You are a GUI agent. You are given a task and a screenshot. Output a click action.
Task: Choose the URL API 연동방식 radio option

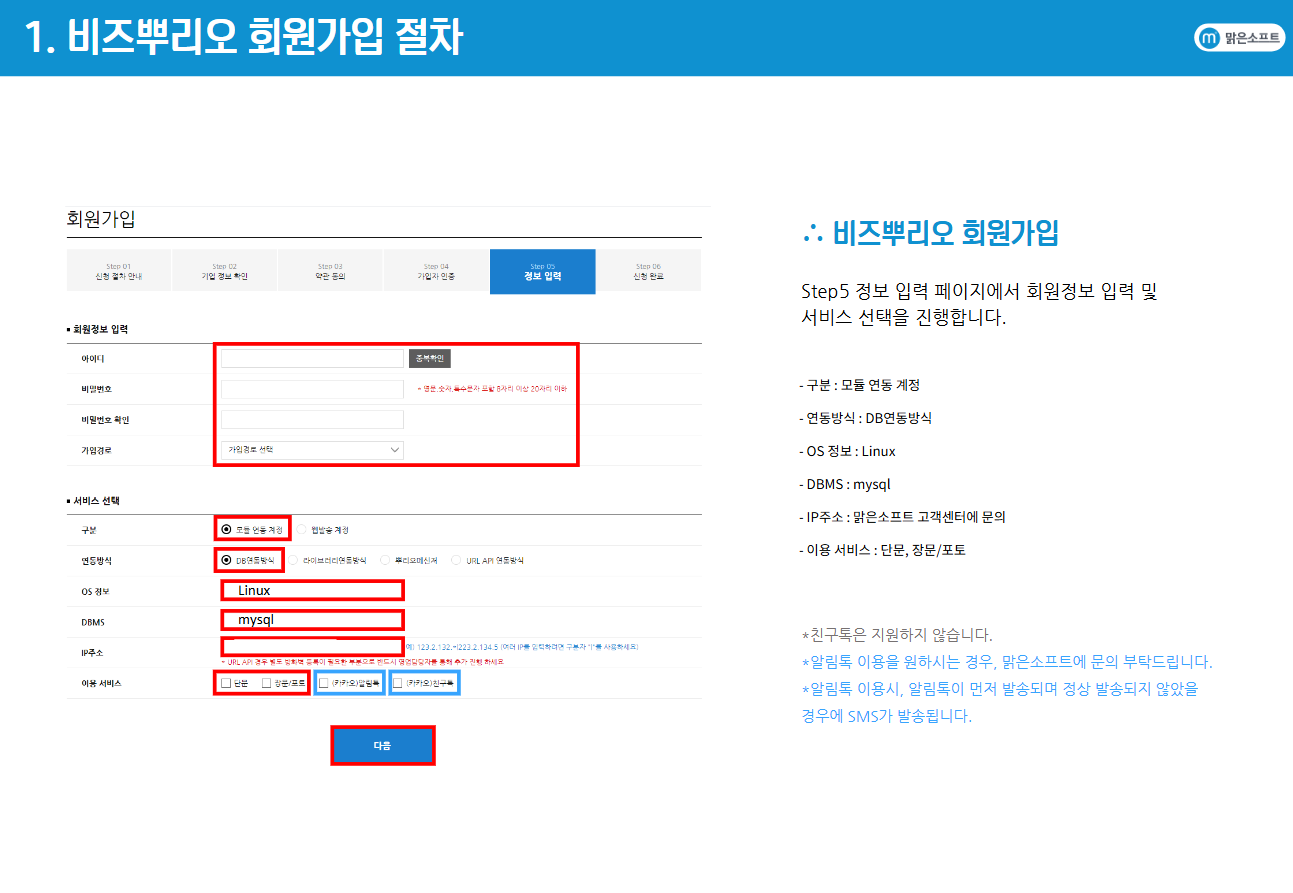[456, 560]
